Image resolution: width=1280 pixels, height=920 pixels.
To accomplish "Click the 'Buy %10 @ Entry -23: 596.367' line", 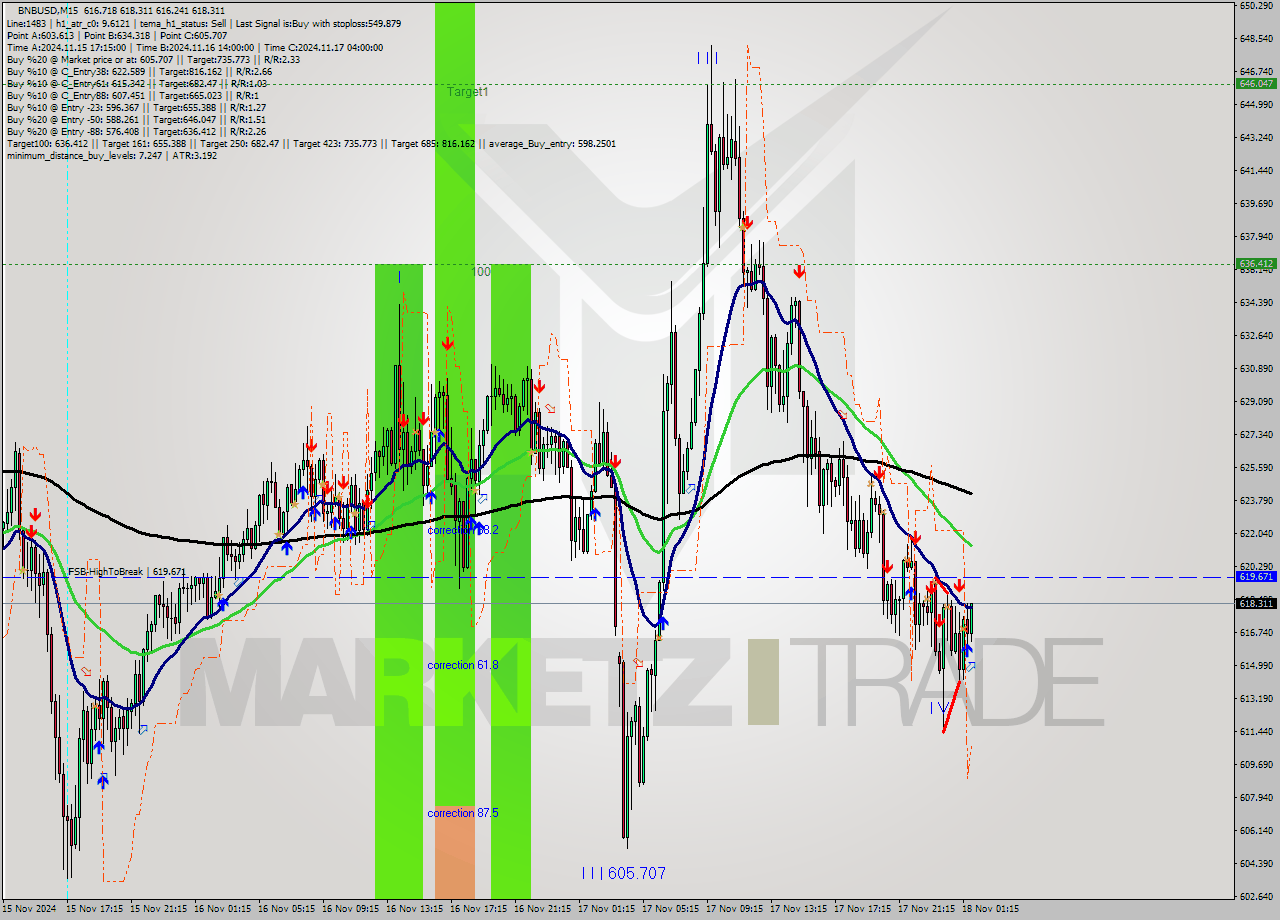I will tap(136, 107).
